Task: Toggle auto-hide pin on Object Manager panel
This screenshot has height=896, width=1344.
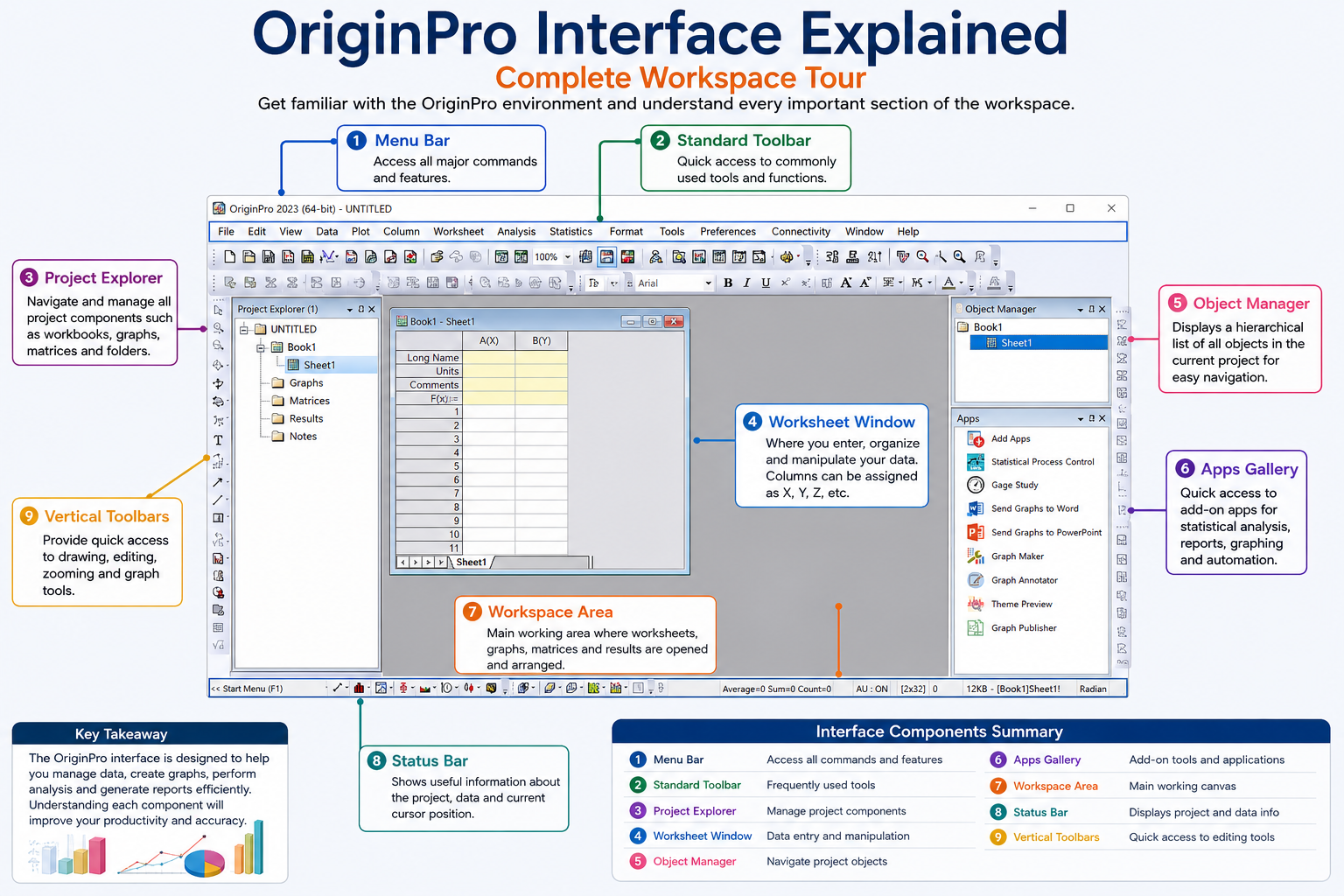Action: [x=1091, y=309]
